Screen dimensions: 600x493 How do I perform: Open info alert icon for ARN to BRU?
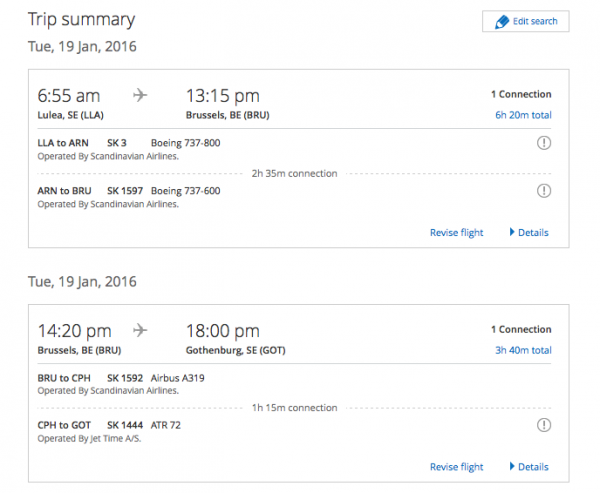coord(544,191)
